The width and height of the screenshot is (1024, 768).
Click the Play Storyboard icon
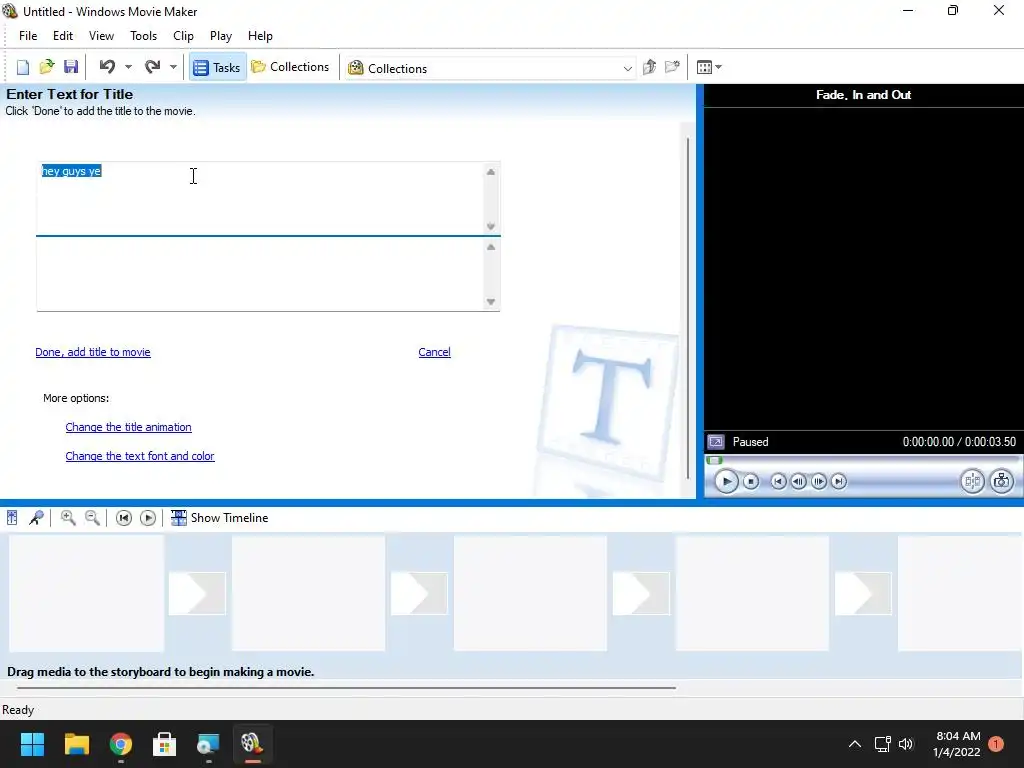pos(148,518)
